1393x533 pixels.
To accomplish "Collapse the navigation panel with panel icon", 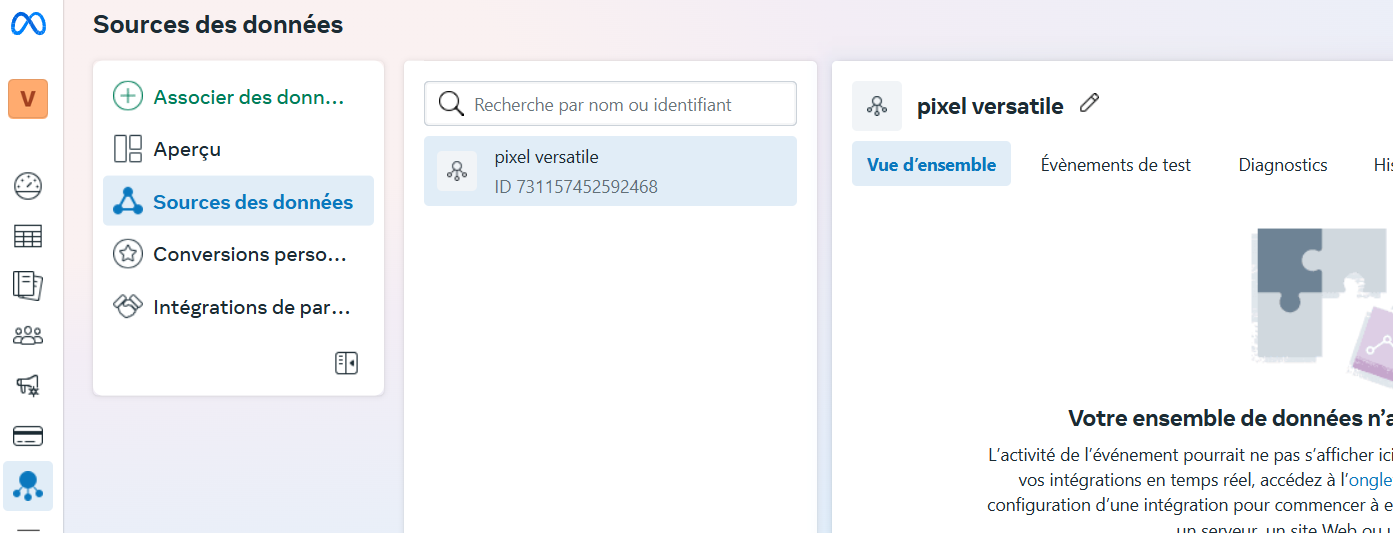I will click(x=346, y=363).
